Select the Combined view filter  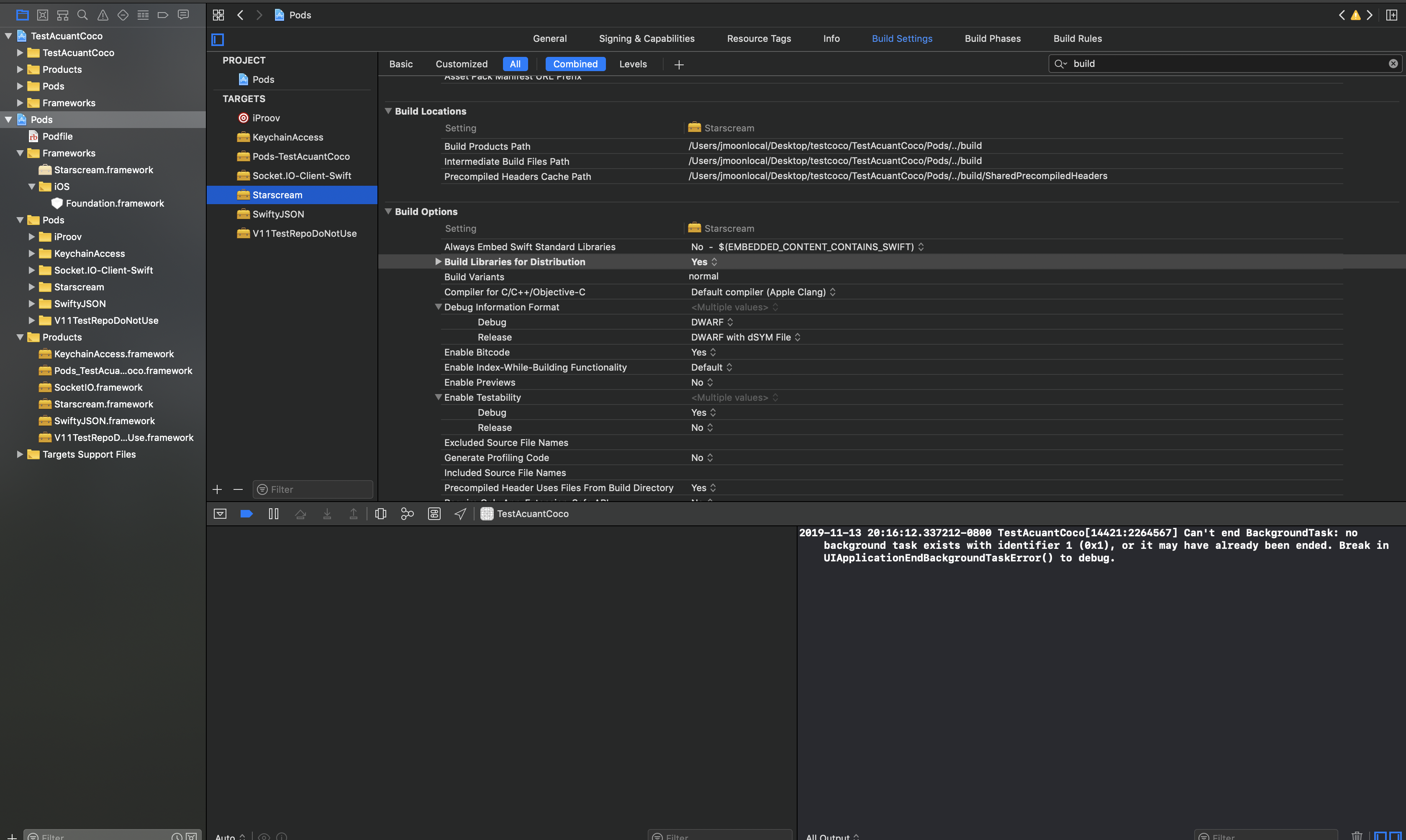point(575,64)
